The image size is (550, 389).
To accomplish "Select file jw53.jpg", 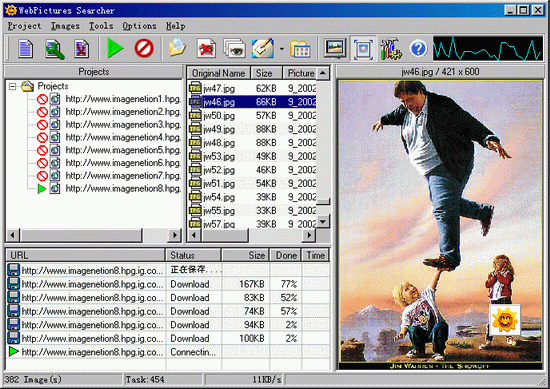I will pos(219,156).
